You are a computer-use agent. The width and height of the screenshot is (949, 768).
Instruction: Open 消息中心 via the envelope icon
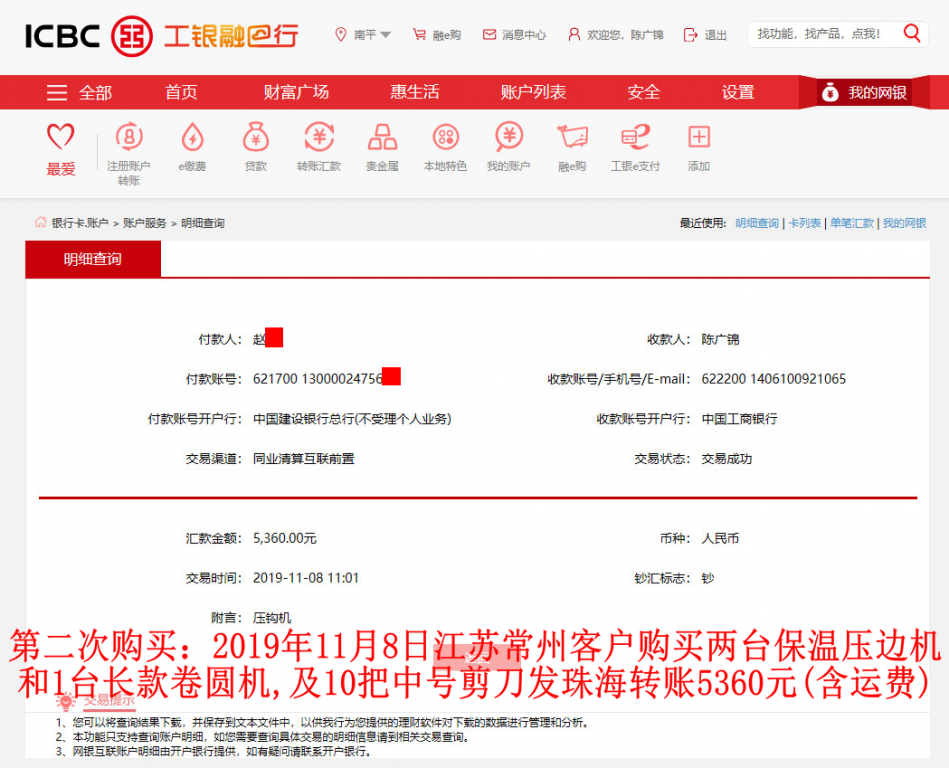pos(489,33)
